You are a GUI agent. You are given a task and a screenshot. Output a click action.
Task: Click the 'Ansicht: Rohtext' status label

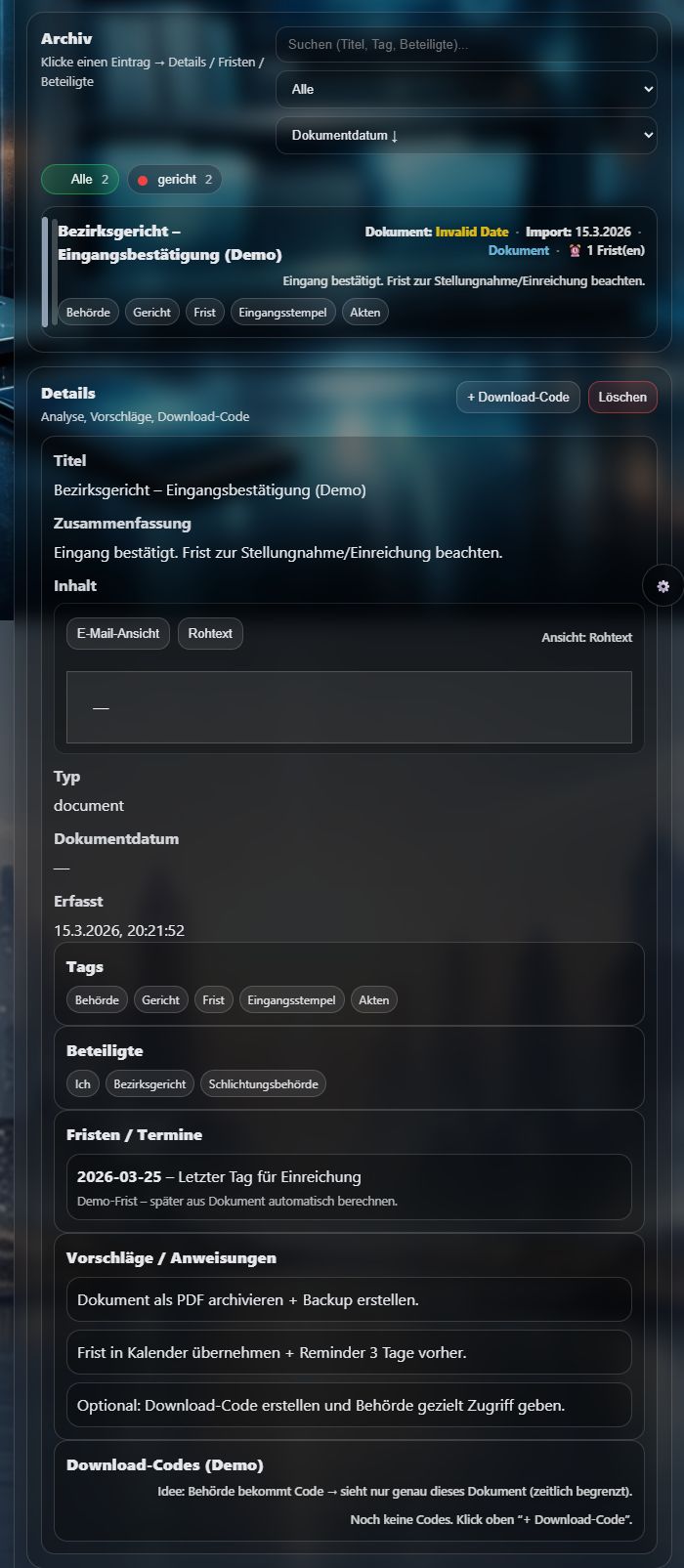(587, 638)
